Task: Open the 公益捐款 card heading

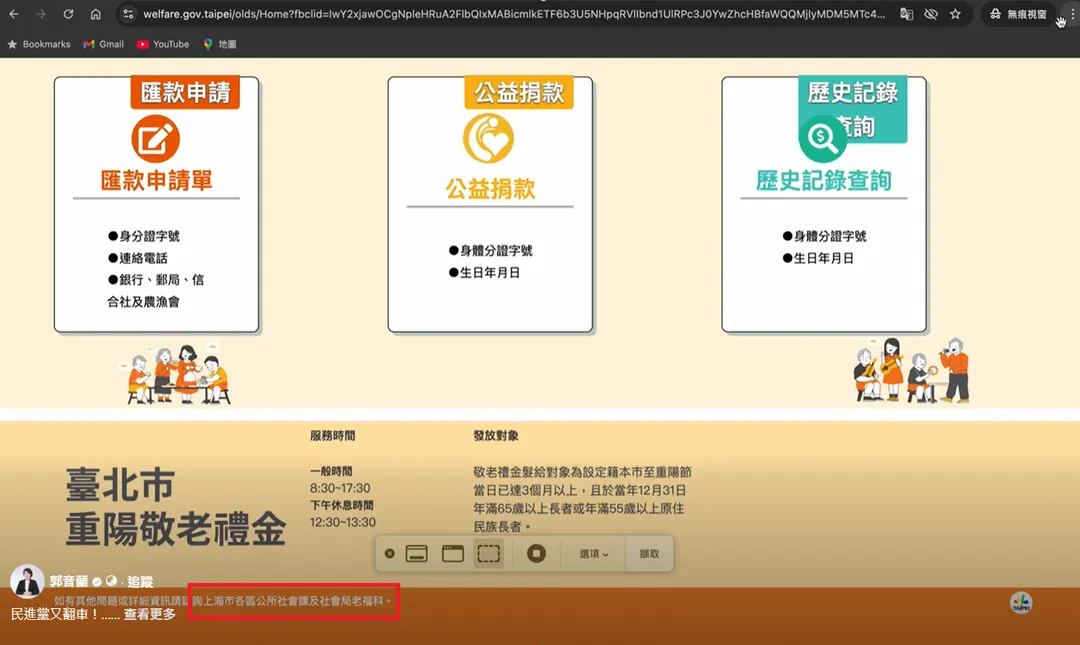Action: click(490, 189)
